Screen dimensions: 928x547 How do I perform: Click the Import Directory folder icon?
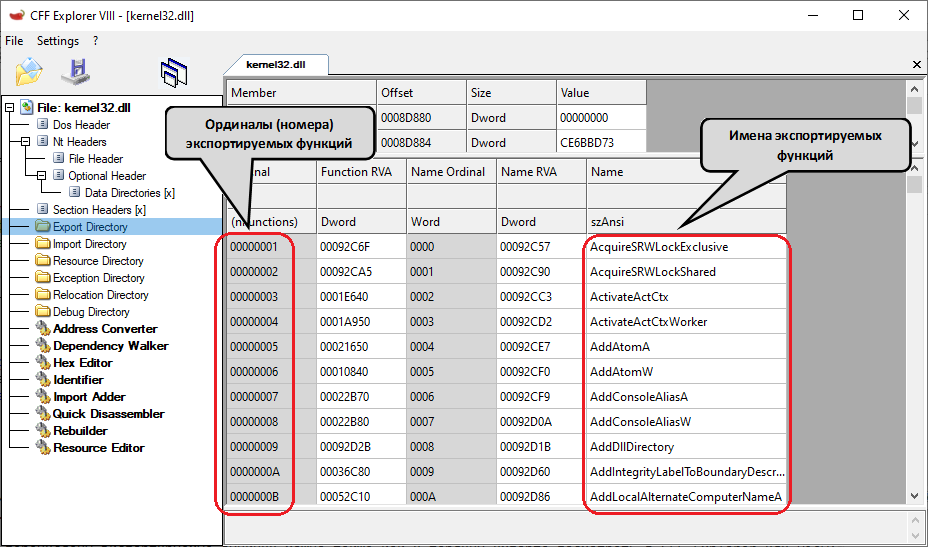43,243
